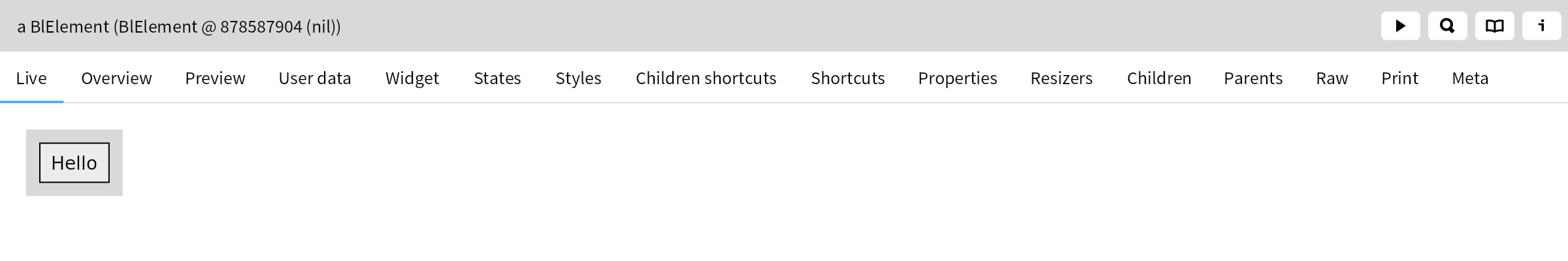The image size is (1568, 261).
Task: Open Children shortcuts tab
Action: [x=706, y=78]
